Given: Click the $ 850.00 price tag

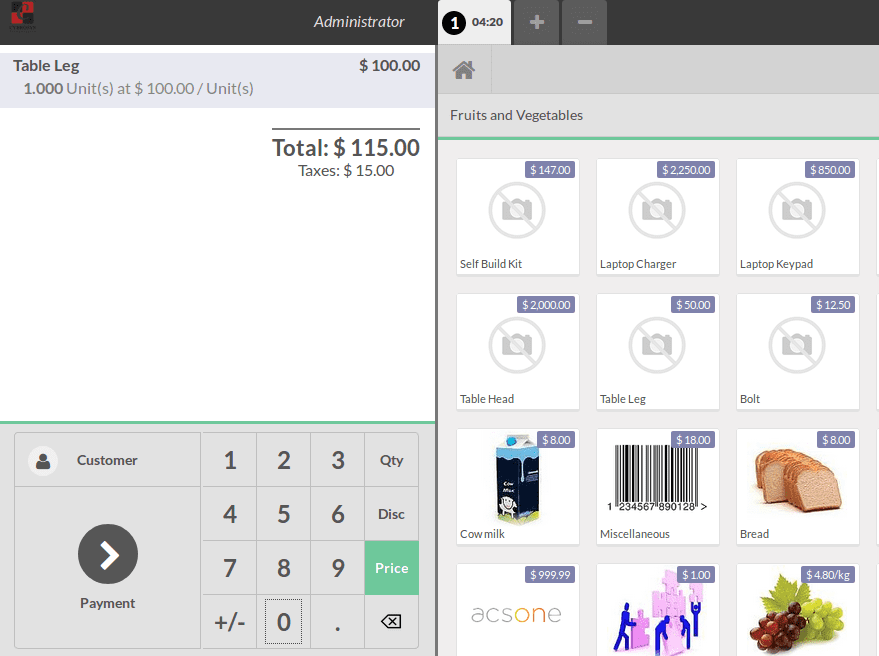Looking at the screenshot, I should pos(830,170).
